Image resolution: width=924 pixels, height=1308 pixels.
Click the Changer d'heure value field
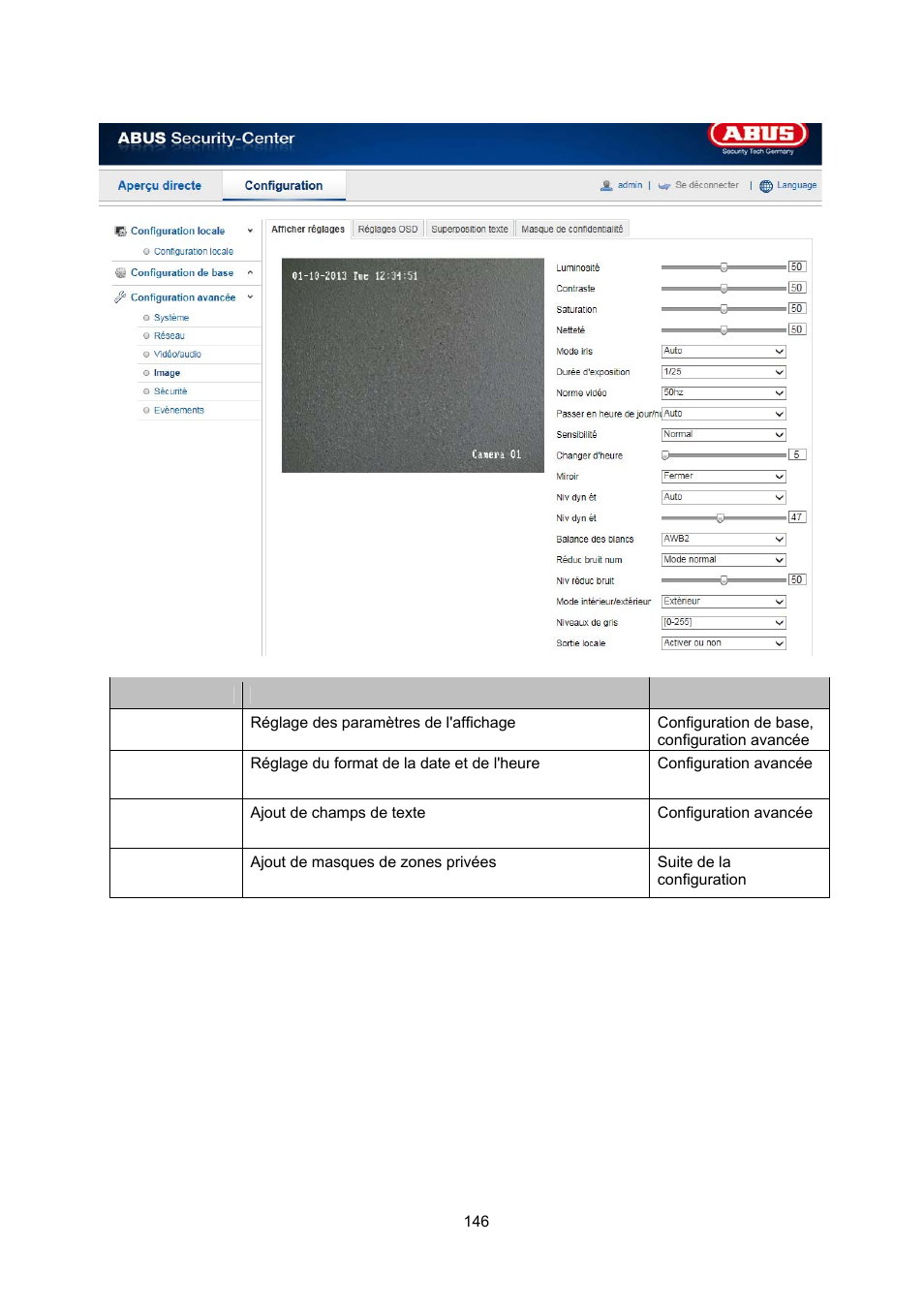(x=797, y=454)
